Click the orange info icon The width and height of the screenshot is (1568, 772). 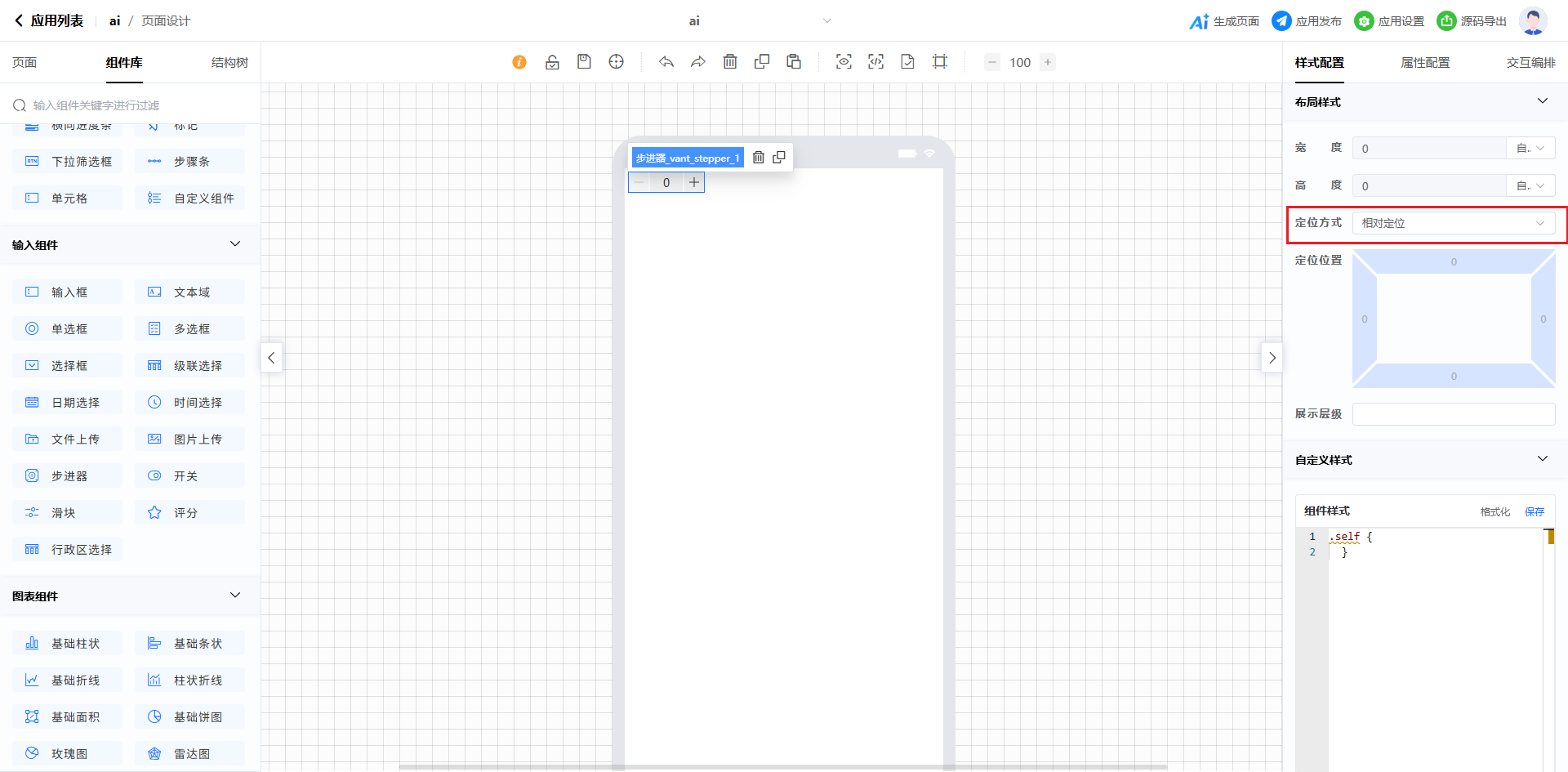click(519, 62)
